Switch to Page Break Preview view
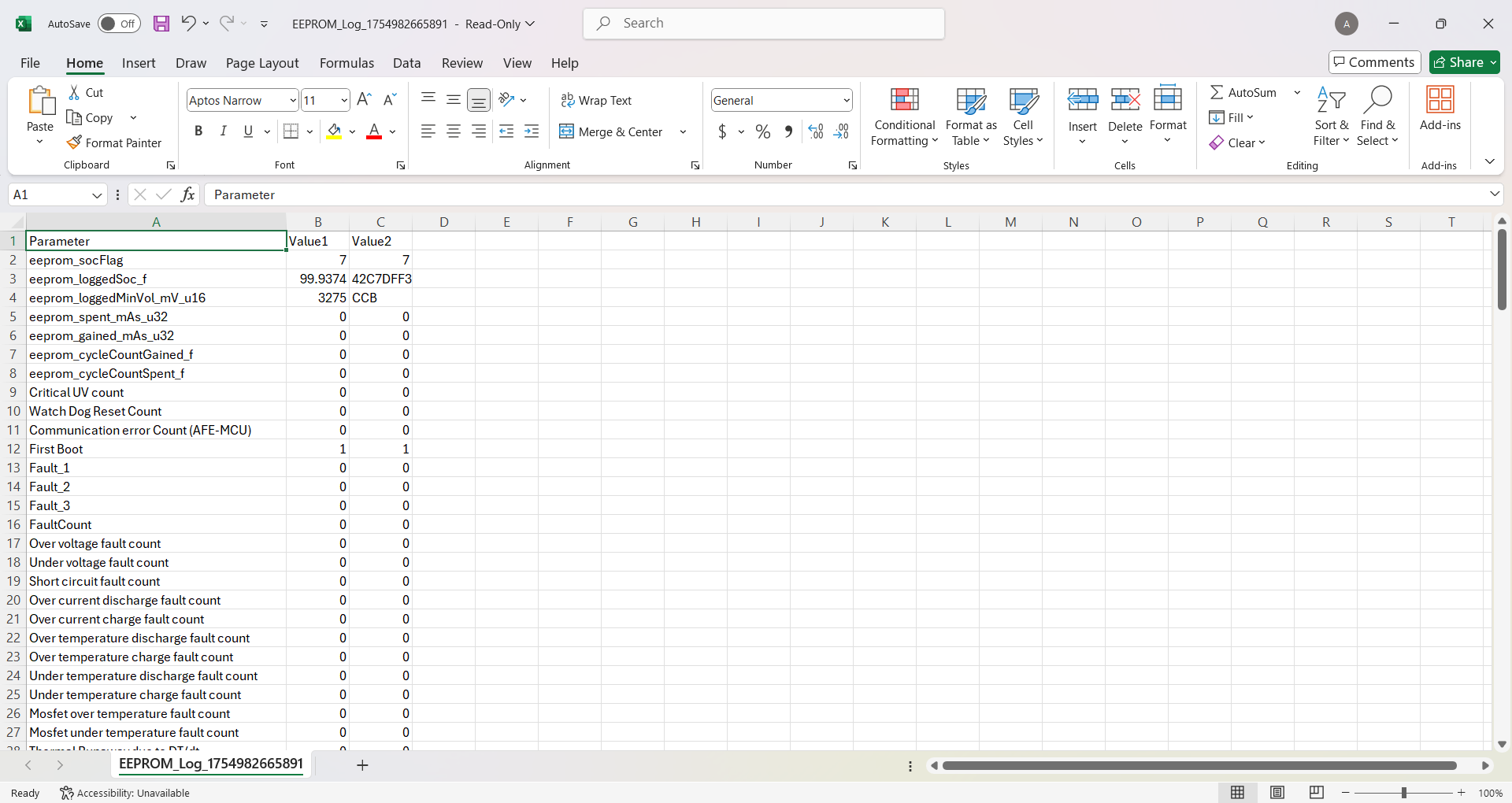 [x=1316, y=792]
